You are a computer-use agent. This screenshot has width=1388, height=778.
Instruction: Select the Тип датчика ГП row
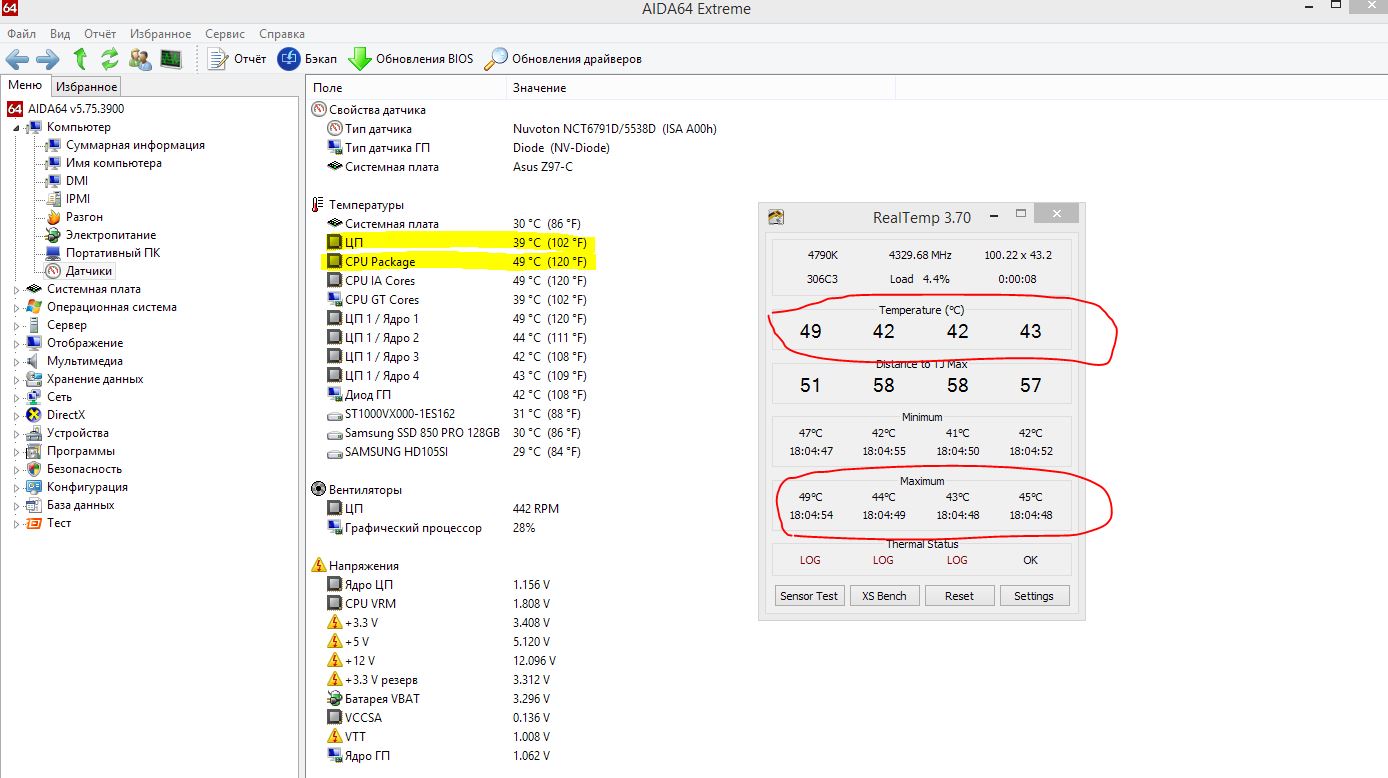tap(468, 148)
